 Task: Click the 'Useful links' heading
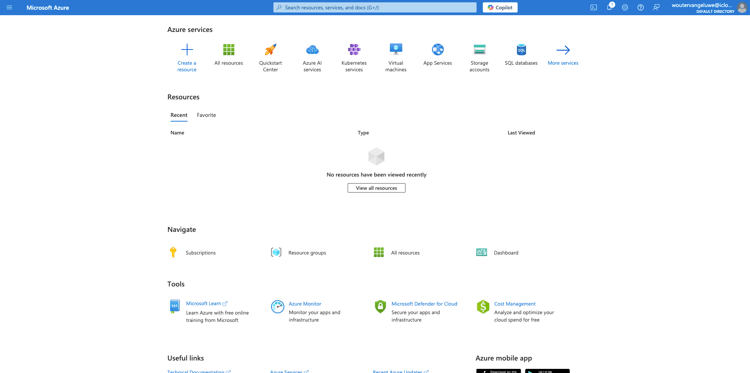[186, 358]
